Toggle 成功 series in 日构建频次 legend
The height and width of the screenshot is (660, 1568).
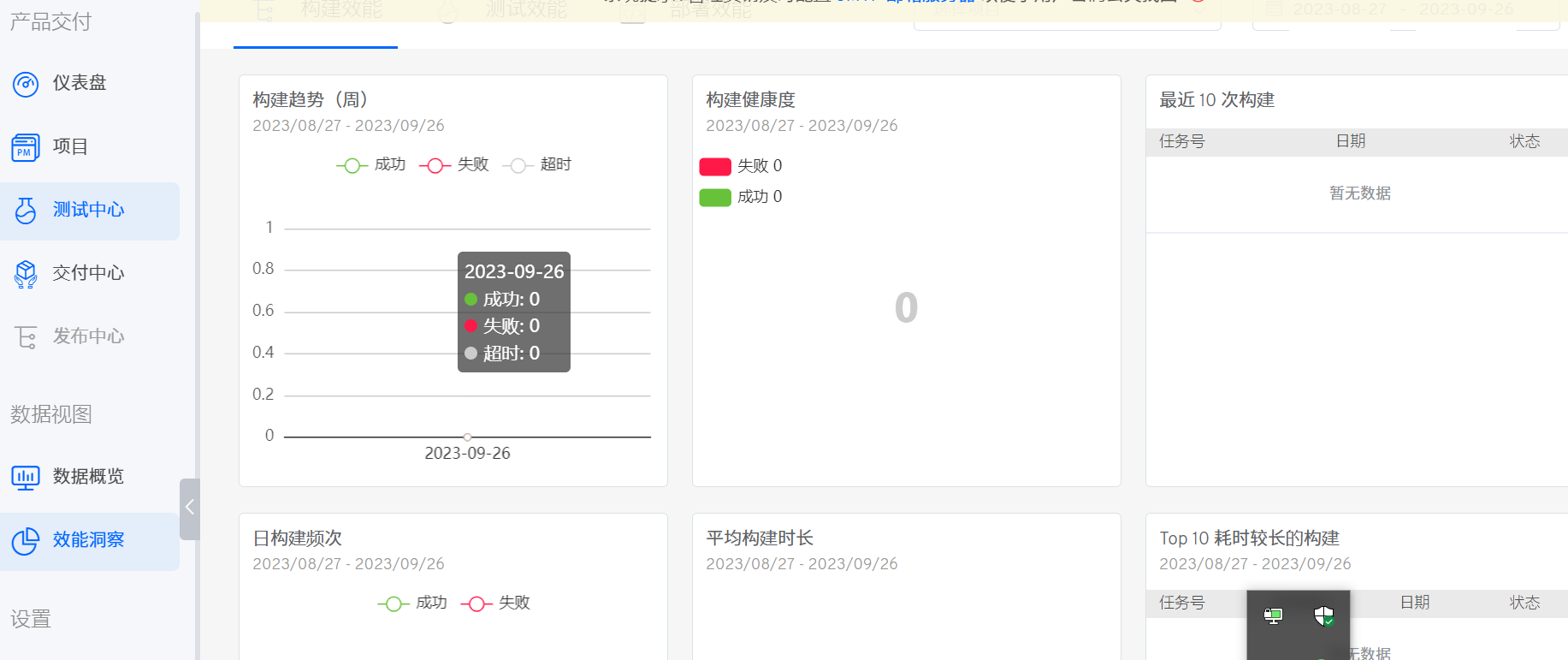click(x=412, y=603)
